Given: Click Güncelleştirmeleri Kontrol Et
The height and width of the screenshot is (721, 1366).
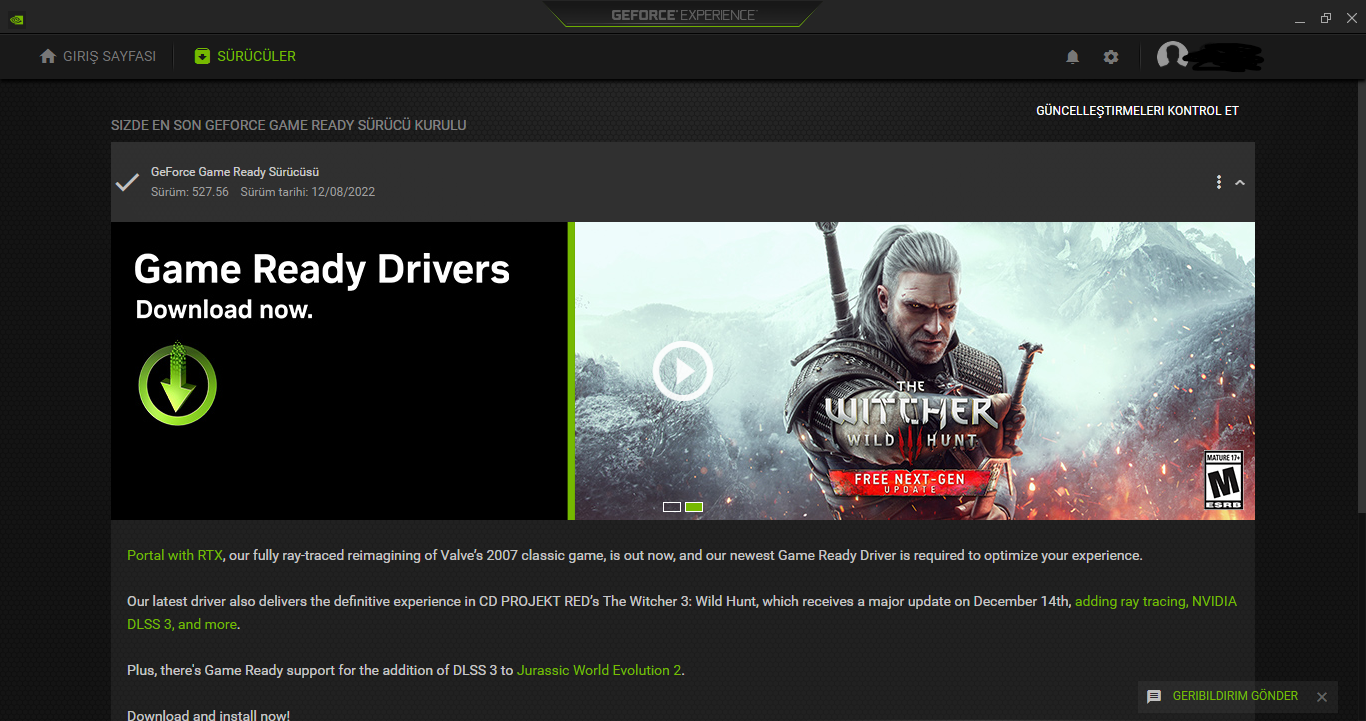Looking at the screenshot, I should tap(1137, 111).
